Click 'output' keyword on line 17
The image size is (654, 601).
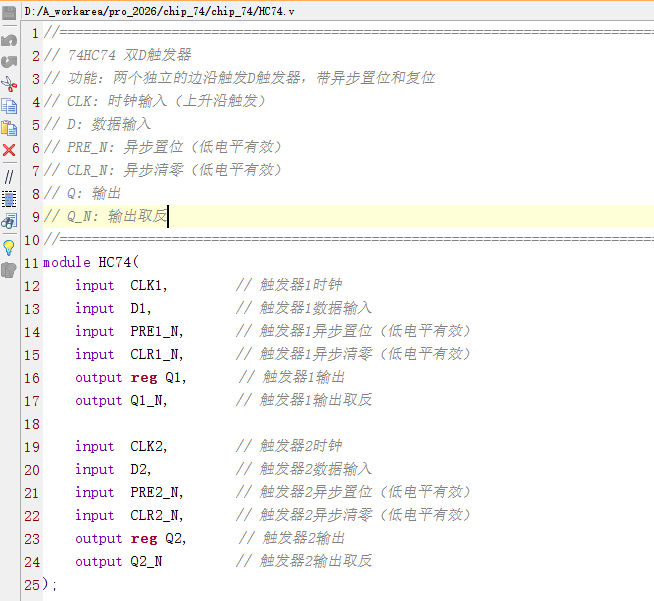[x=99, y=400]
